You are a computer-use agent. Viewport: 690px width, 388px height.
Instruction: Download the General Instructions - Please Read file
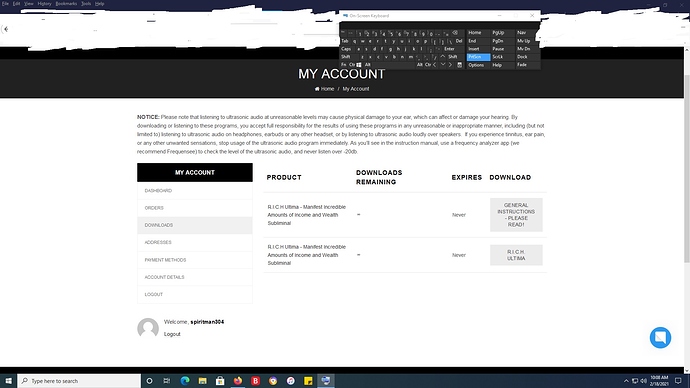[516, 215]
